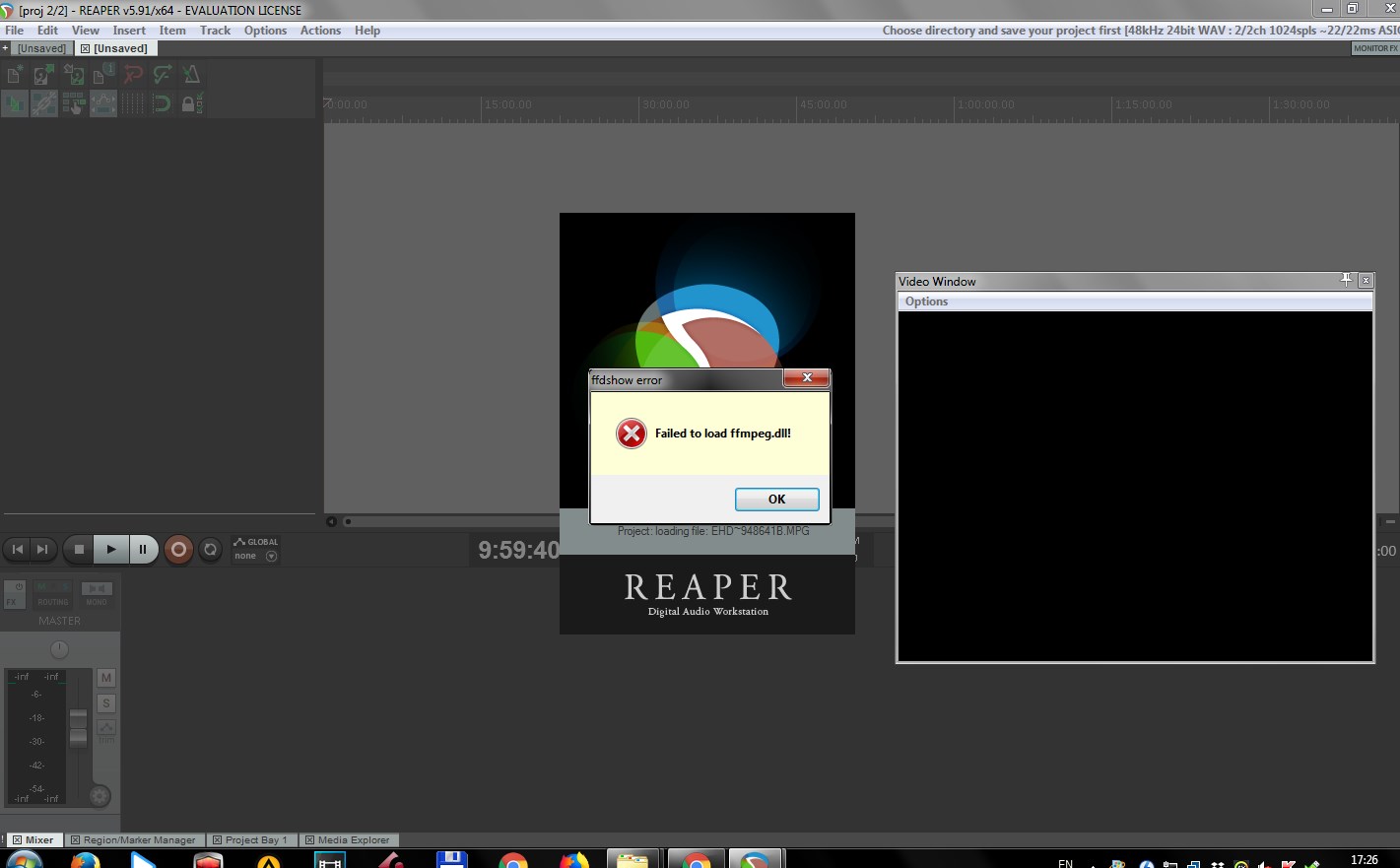Viewport: 1400px width, 868px height.
Task: Click the Undo toolbar icon
Action: (x=133, y=74)
